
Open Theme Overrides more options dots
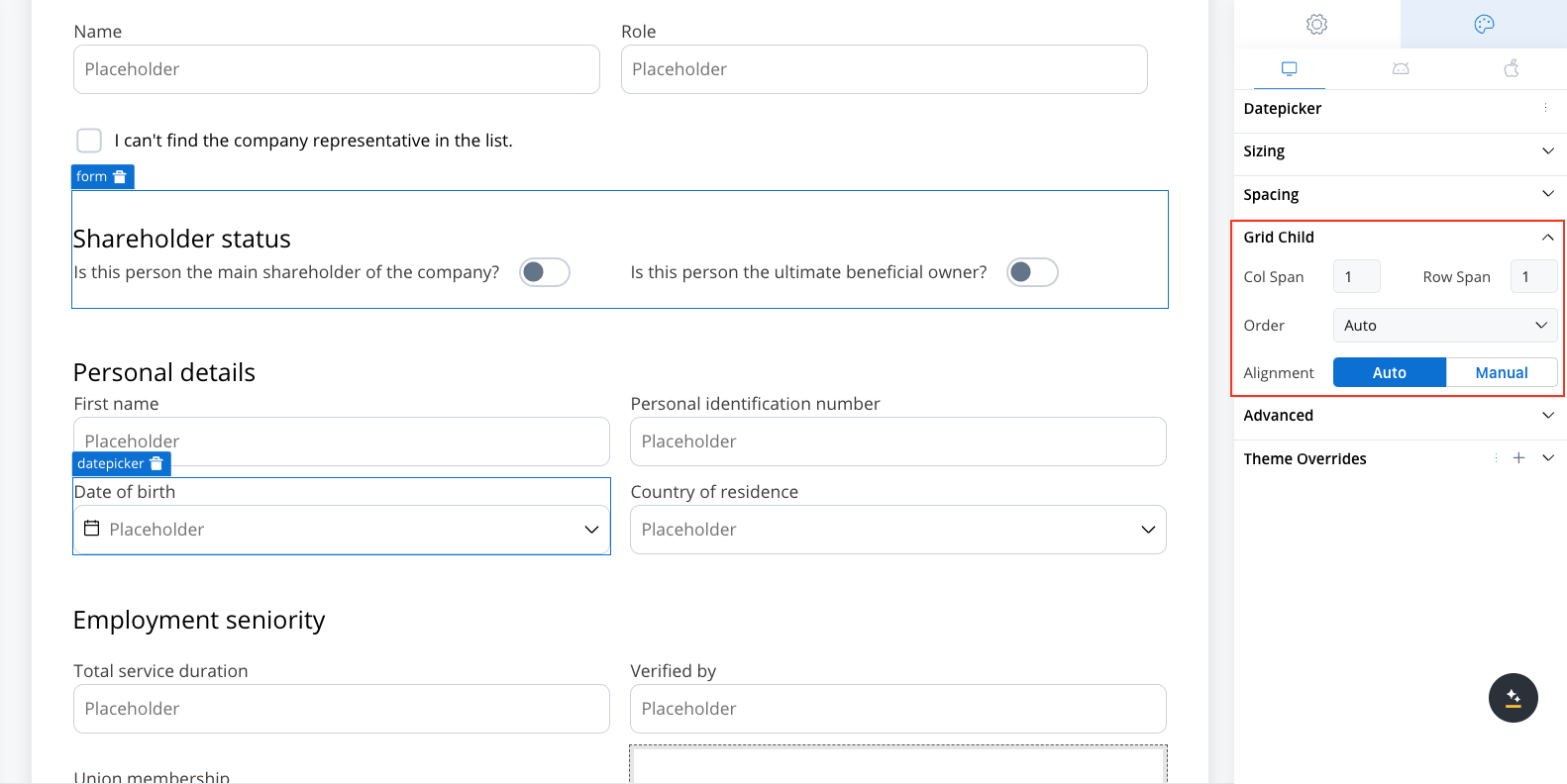(1496, 457)
